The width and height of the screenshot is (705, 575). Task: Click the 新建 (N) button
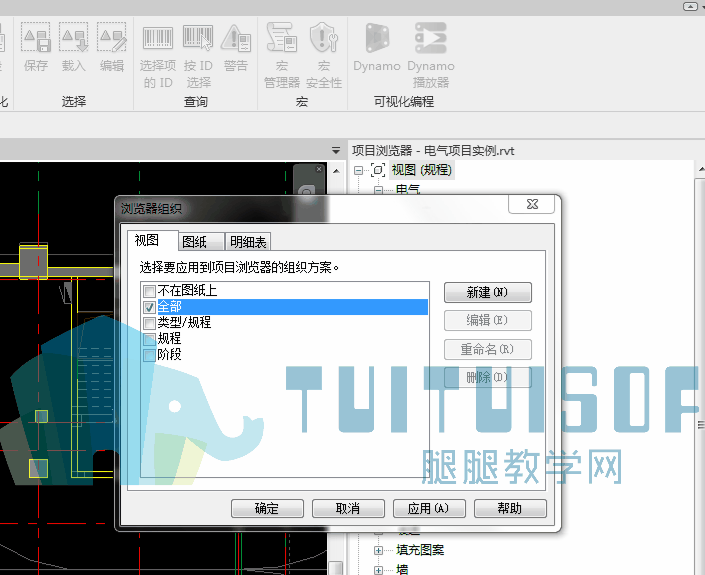coord(487,293)
